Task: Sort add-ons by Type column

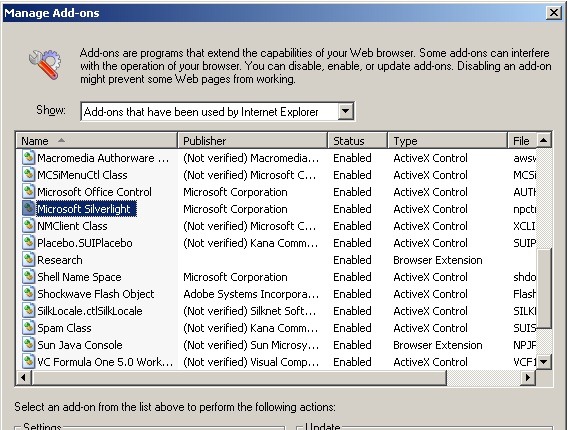Action: click(x=447, y=141)
